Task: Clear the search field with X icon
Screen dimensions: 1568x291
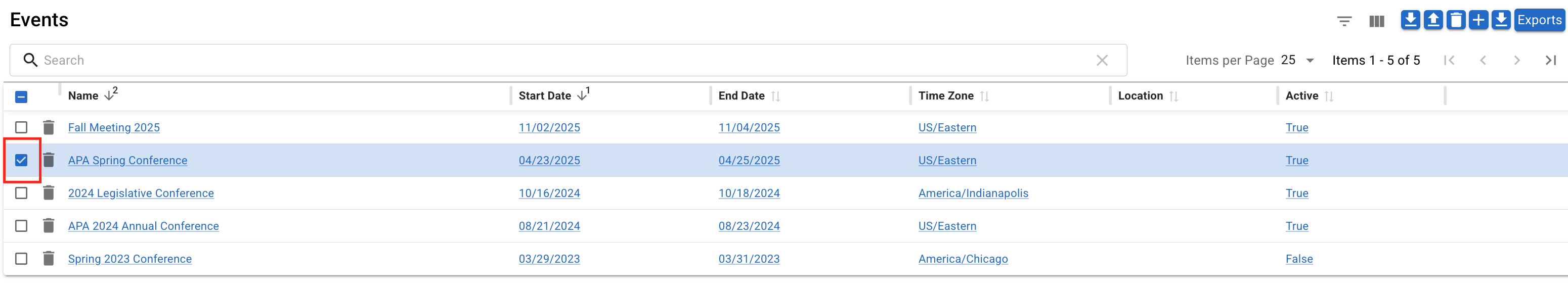Action: (1102, 60)
